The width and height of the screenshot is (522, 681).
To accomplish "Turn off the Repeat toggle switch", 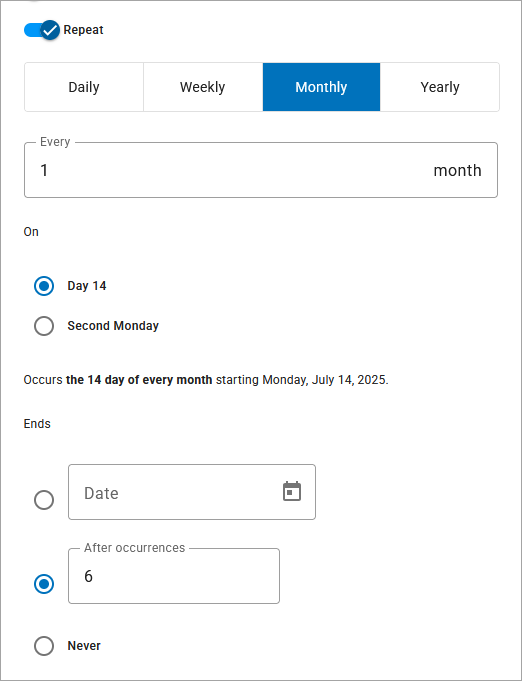I will pos(42,30).
